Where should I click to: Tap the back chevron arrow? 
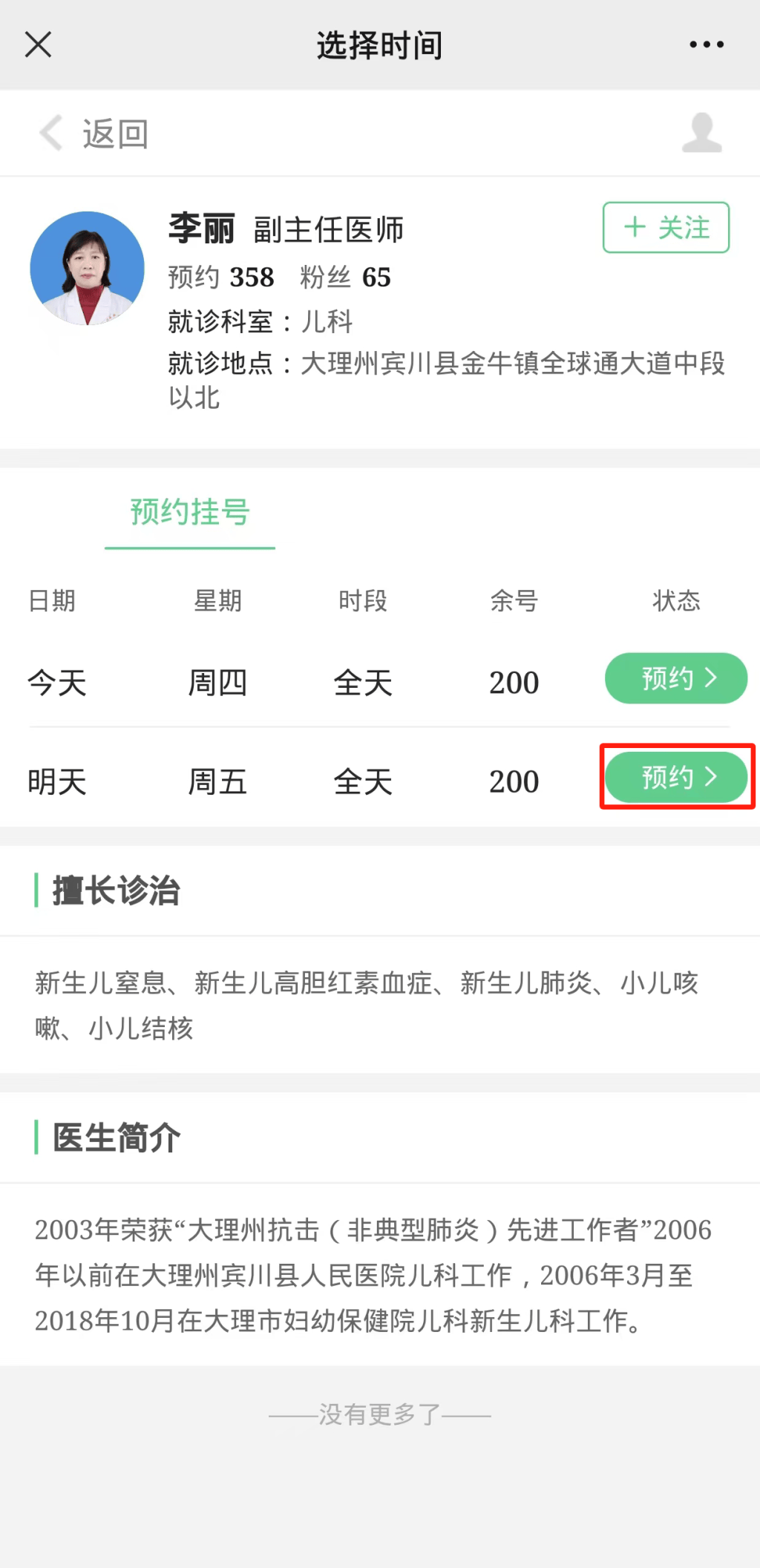tap(50, 134)
